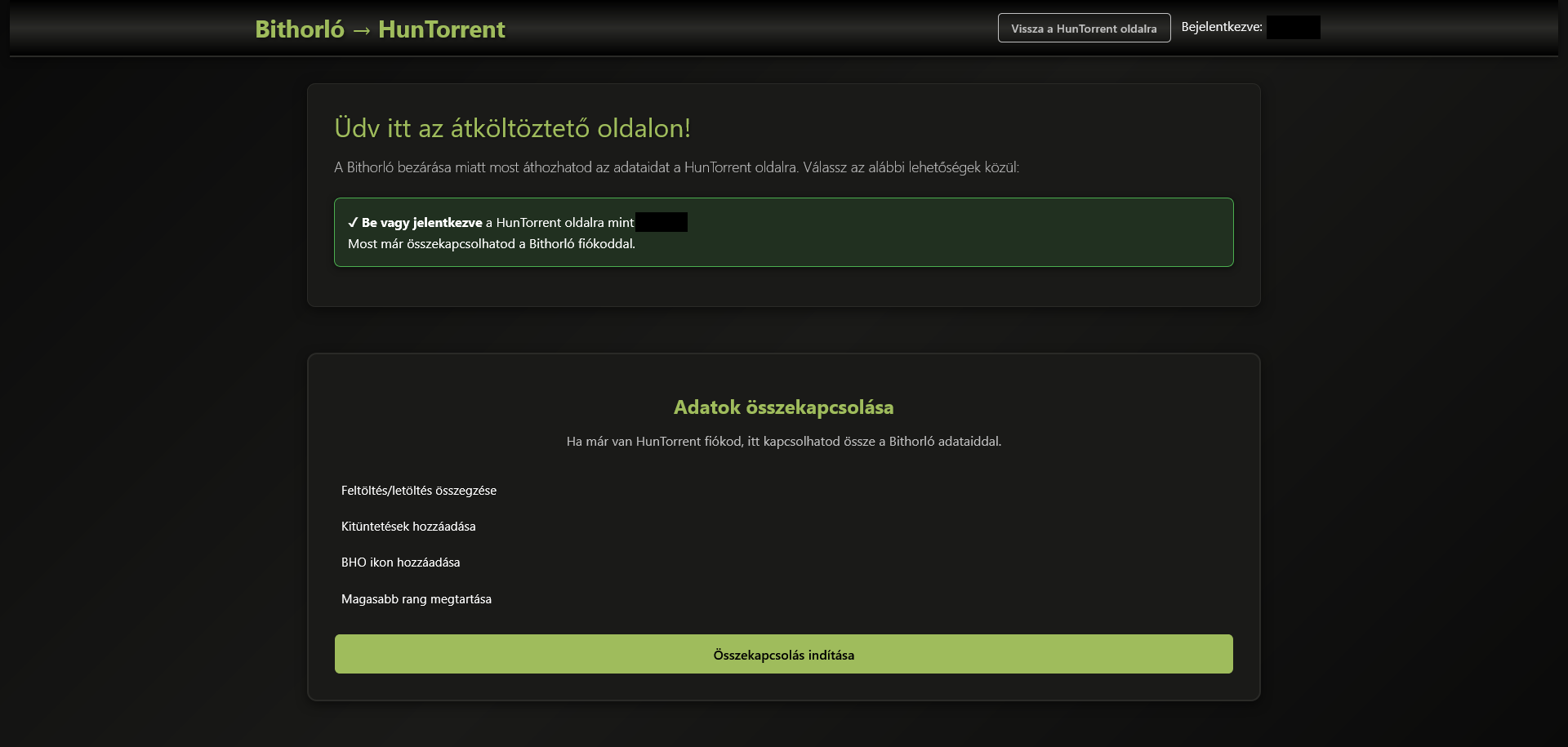Click the Ha már van HunTorrent fiókod subtitle

(x=783, y=442)
